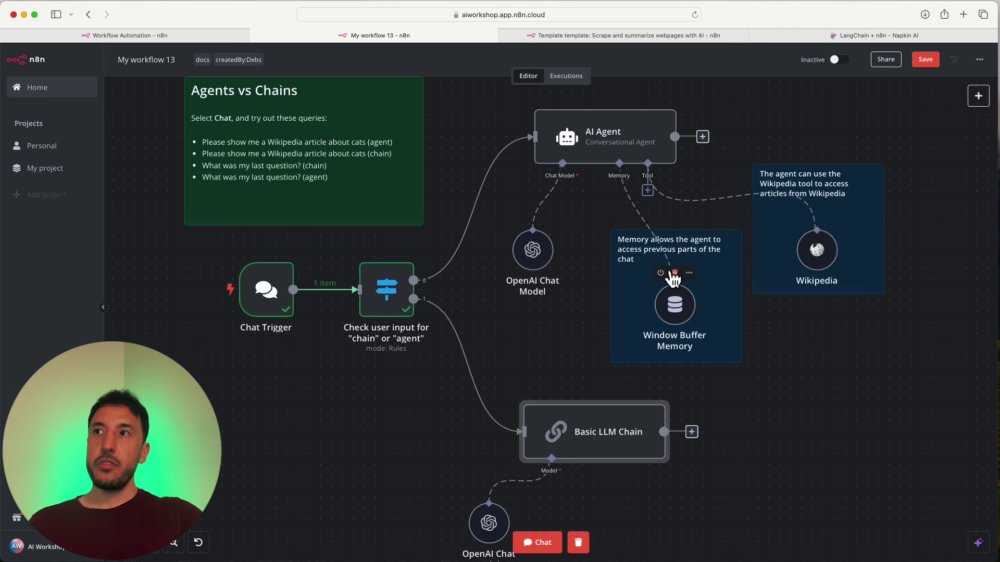Open the add-node panel plus button

978,96
